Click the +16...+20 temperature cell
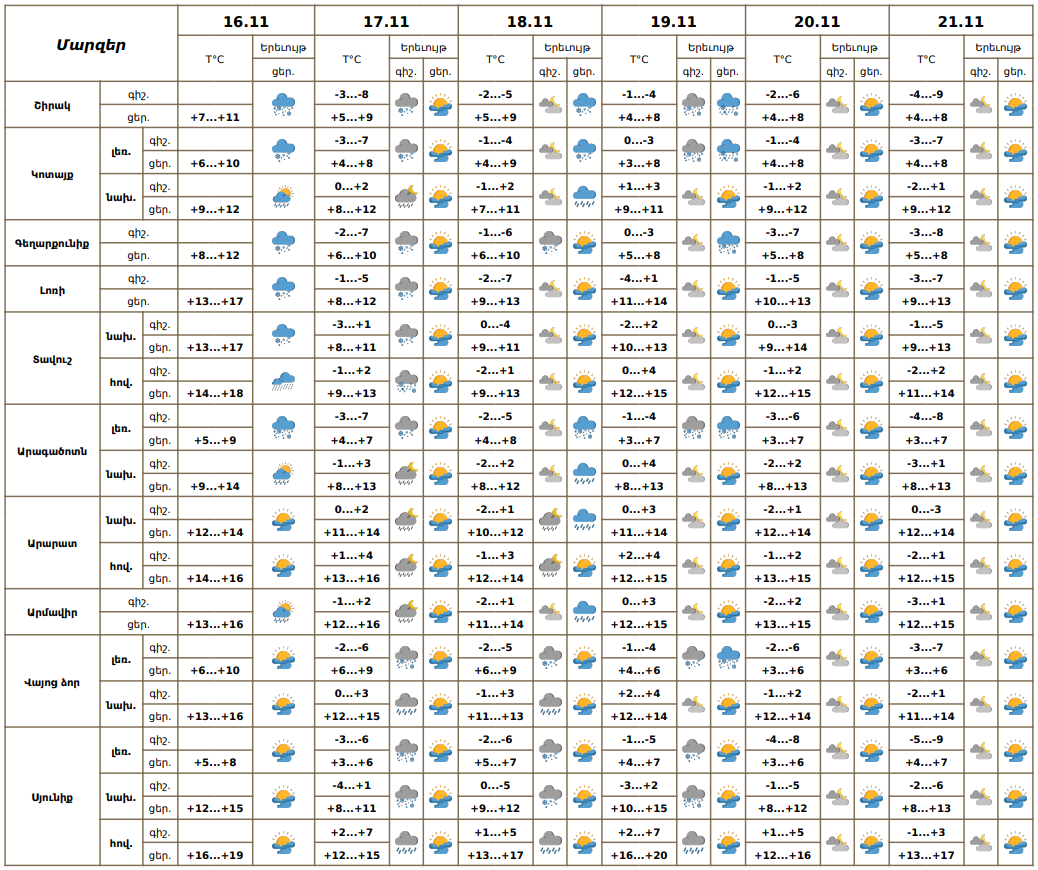1038x870 pixels. [639, 855]
